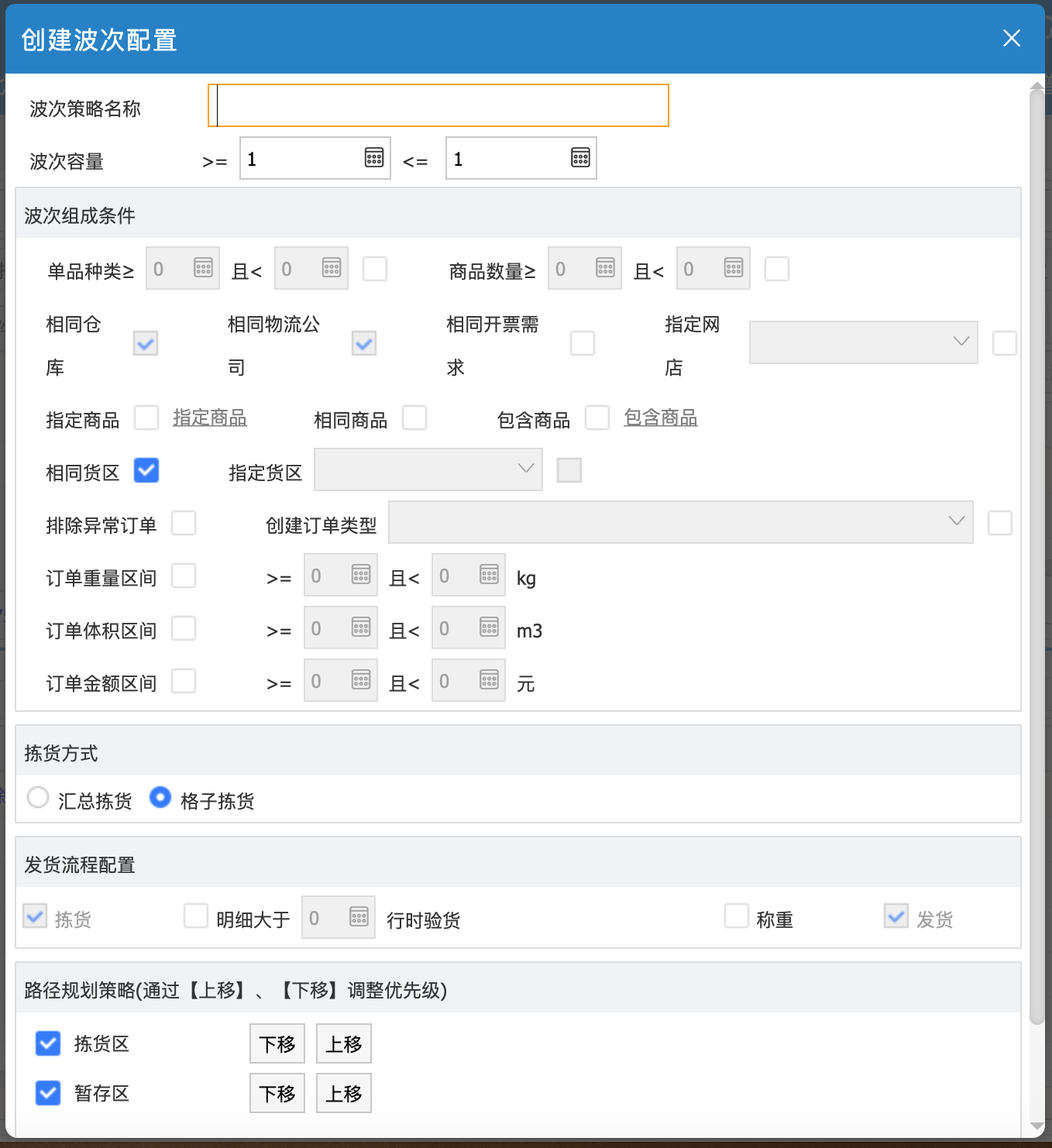This screenshot has height=1148, width=1052.
Task: Toggle the 拣货 process checkbox
Action: [35, 916]
